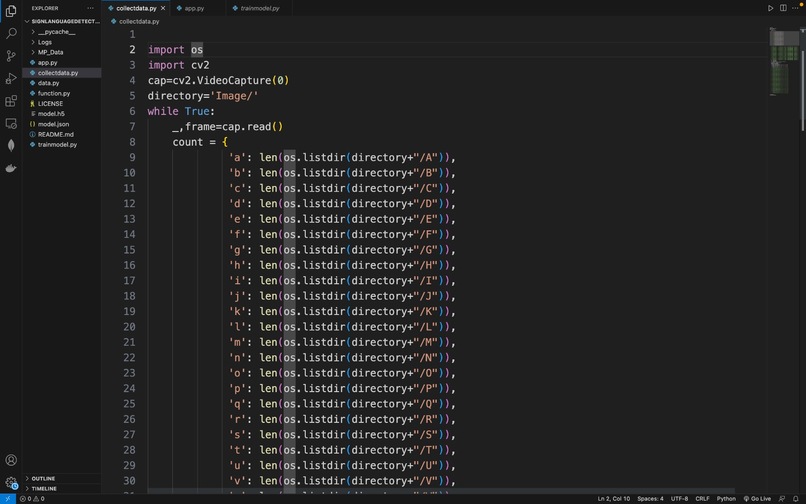The width and height of the screenshot is (806, 504).
Task: Open the LICENSE file
Action: click(x=62, y=103)
